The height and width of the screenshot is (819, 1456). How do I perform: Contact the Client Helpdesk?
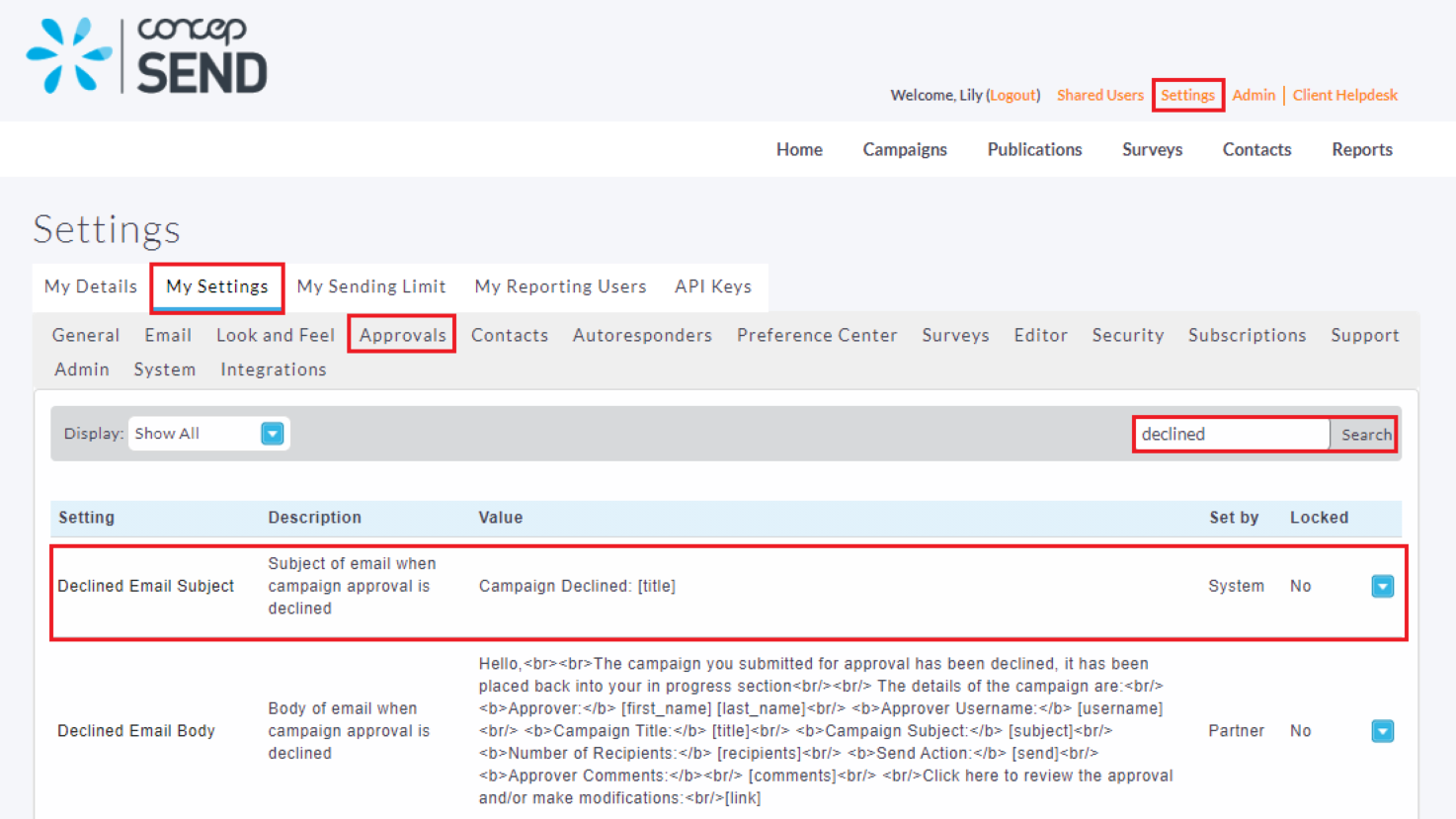[1344, 95]
